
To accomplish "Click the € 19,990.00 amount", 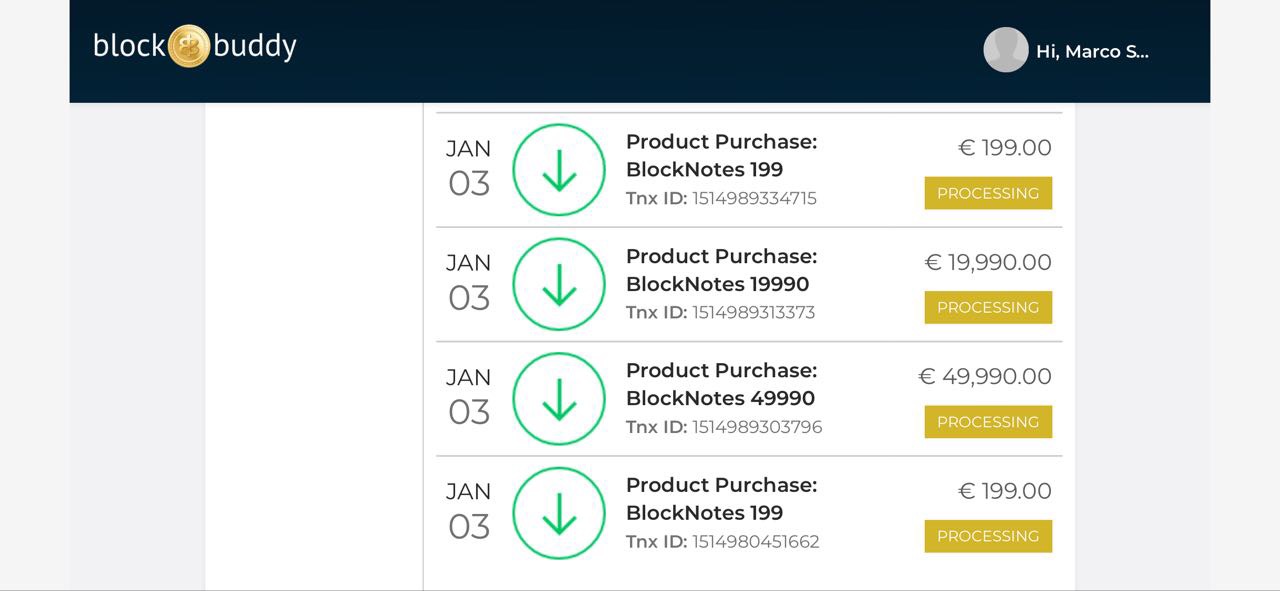I will (x=987, y=262).
